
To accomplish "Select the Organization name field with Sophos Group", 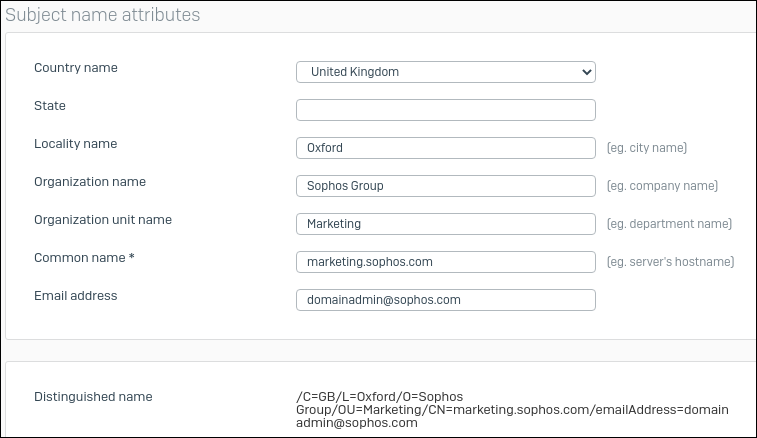I will click(445, 186).
